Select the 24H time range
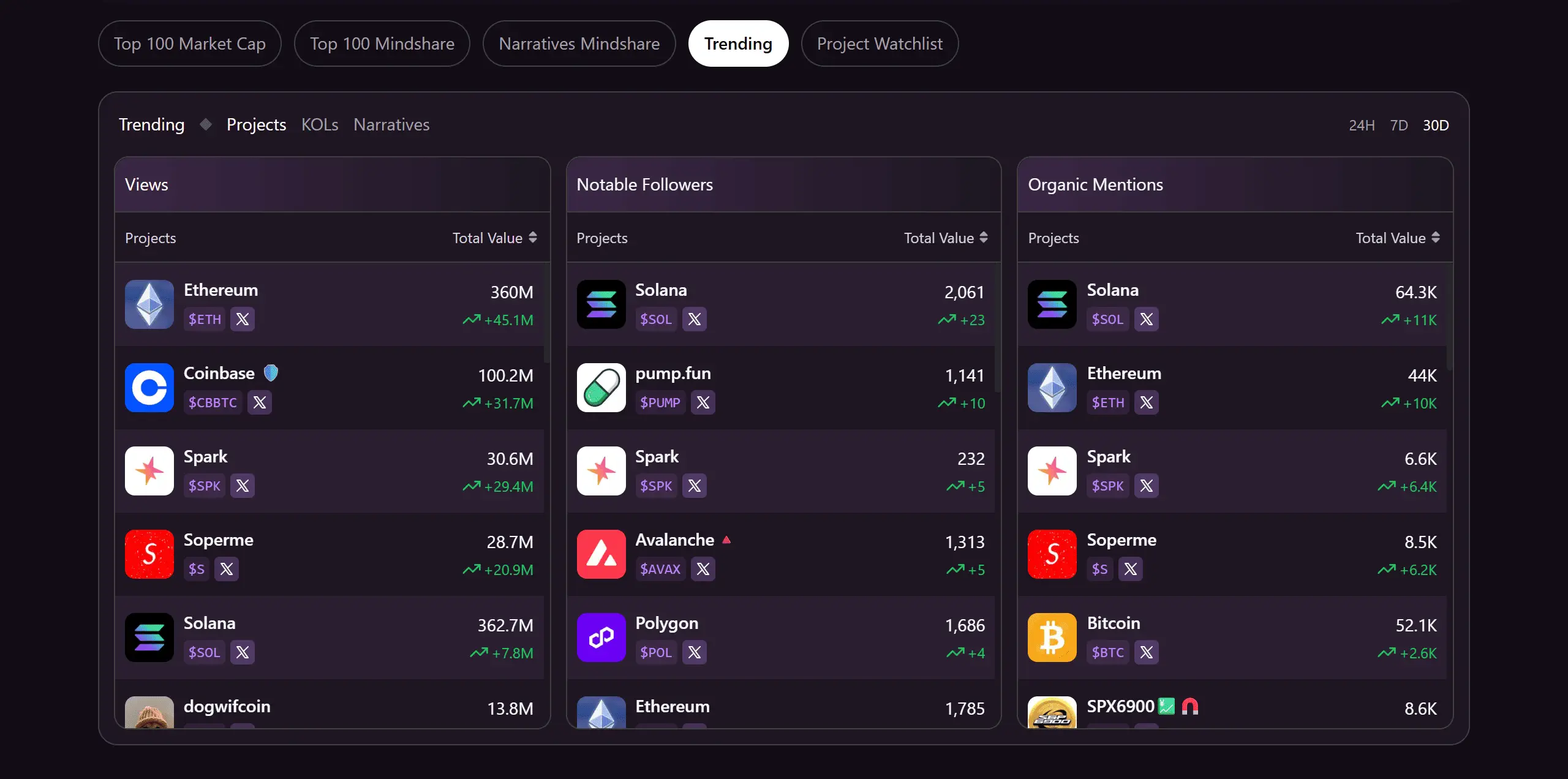Viewport: 1568px width, 779px height. coord(1361,126)
